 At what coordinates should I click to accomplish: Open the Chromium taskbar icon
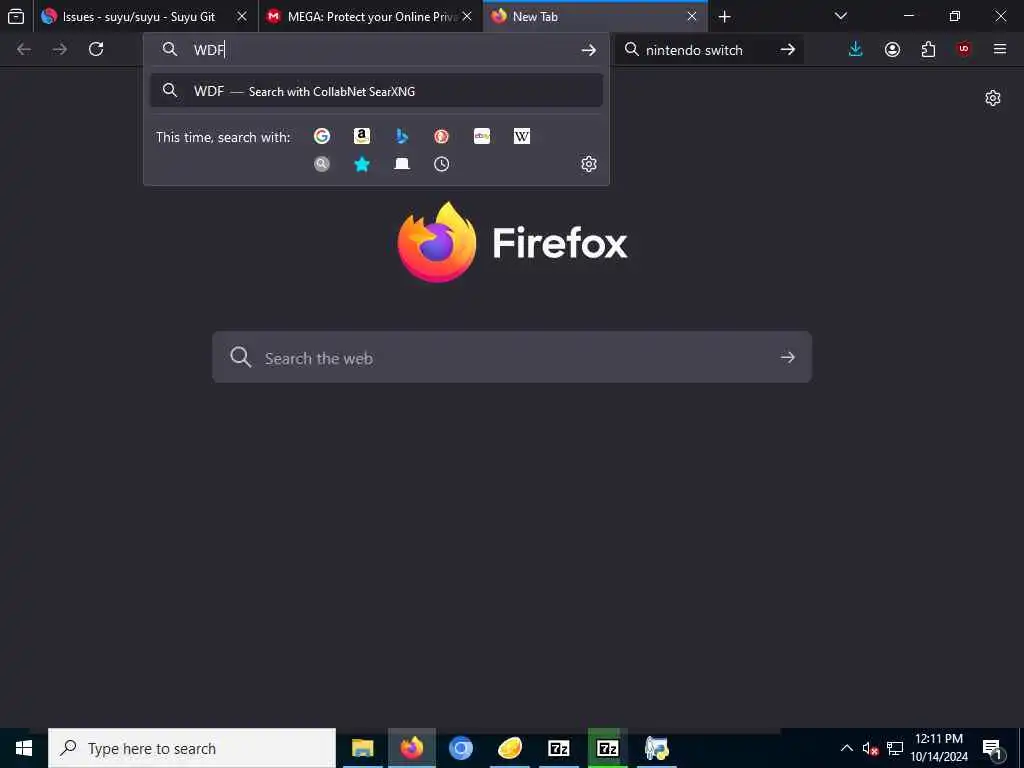460,748
